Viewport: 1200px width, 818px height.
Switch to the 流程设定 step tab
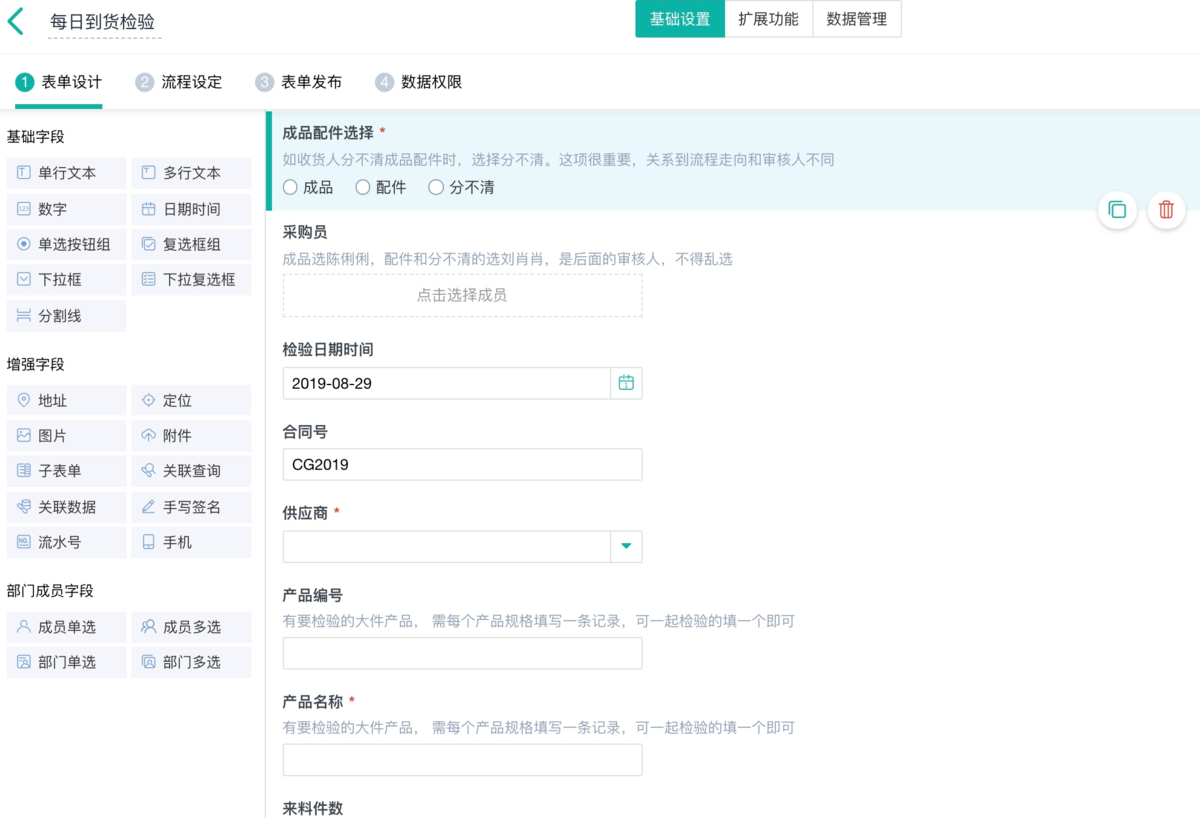(180, 82)
